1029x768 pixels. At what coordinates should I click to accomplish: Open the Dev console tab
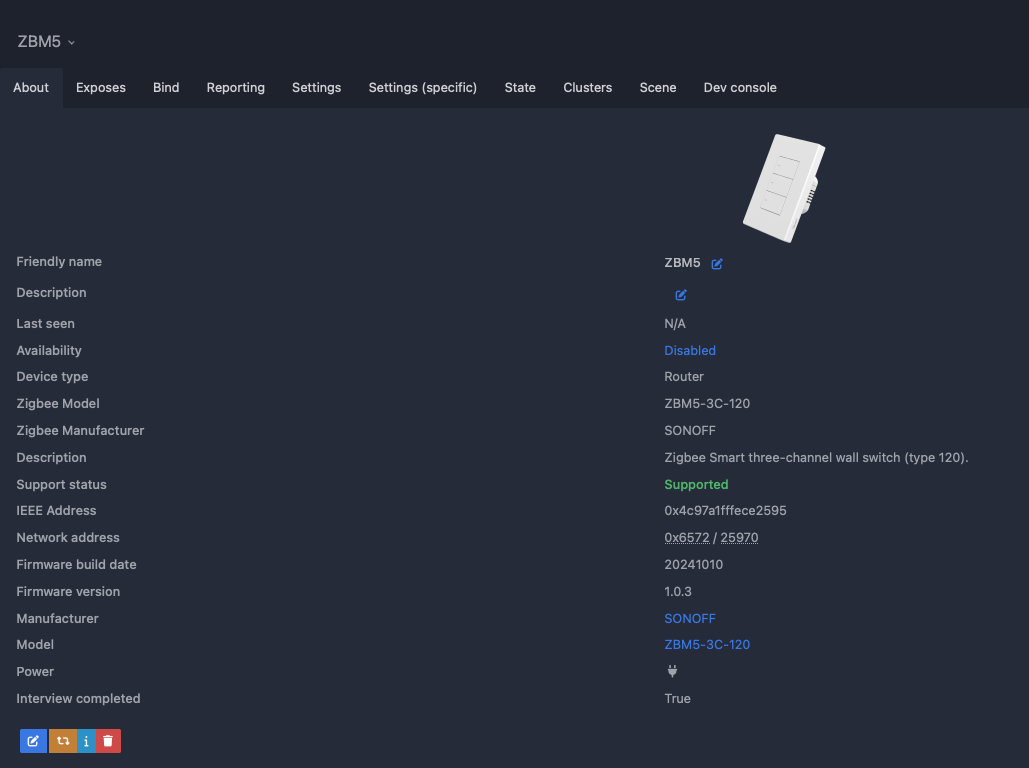point(740,87)
